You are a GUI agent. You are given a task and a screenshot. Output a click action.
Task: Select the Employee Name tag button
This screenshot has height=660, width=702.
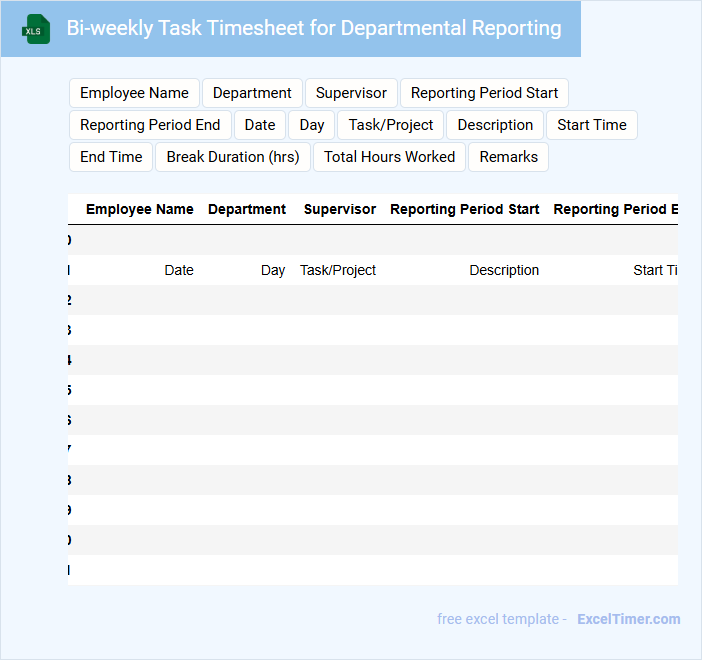134,93
